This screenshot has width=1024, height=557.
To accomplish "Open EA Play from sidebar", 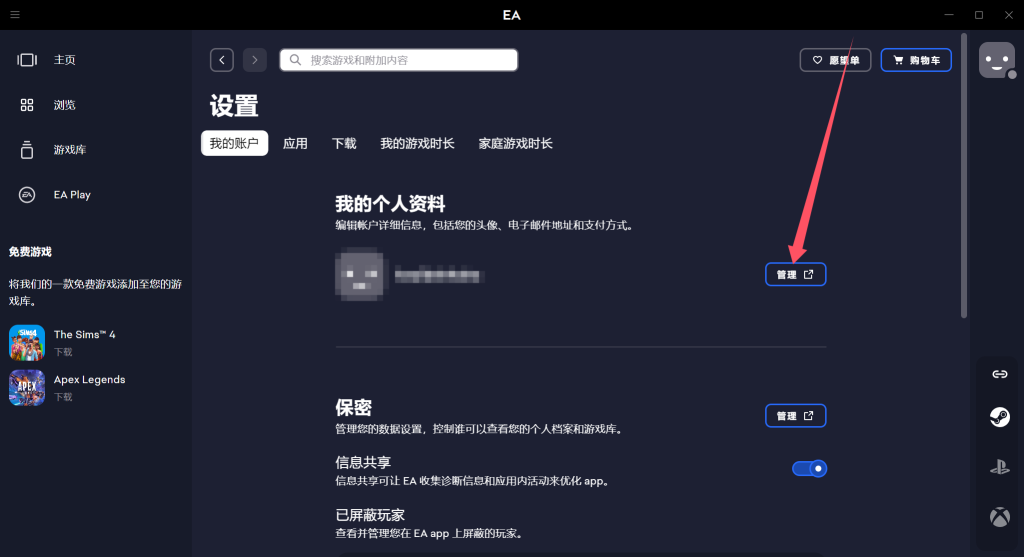I will pos(72,195).
